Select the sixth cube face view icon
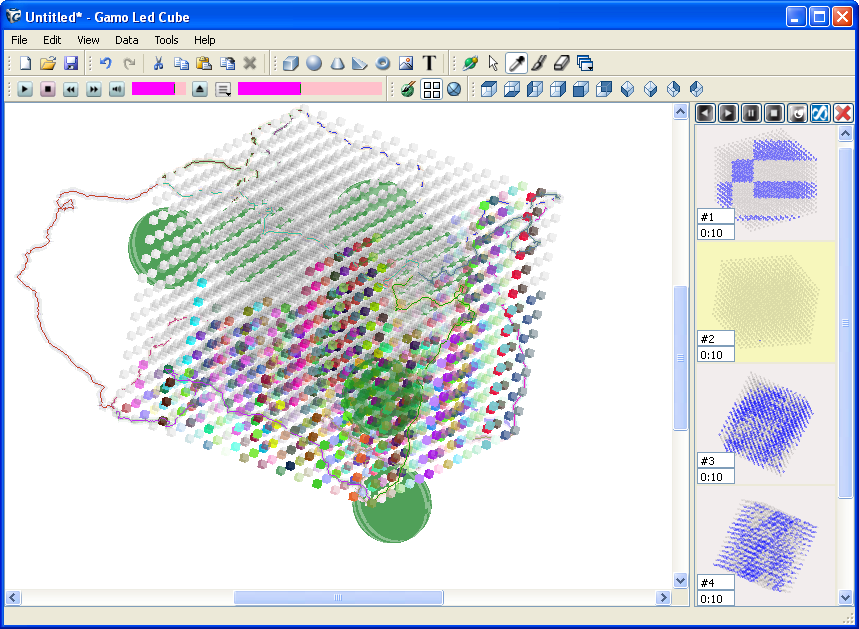 pyautogui.click(x=604, y=89)
